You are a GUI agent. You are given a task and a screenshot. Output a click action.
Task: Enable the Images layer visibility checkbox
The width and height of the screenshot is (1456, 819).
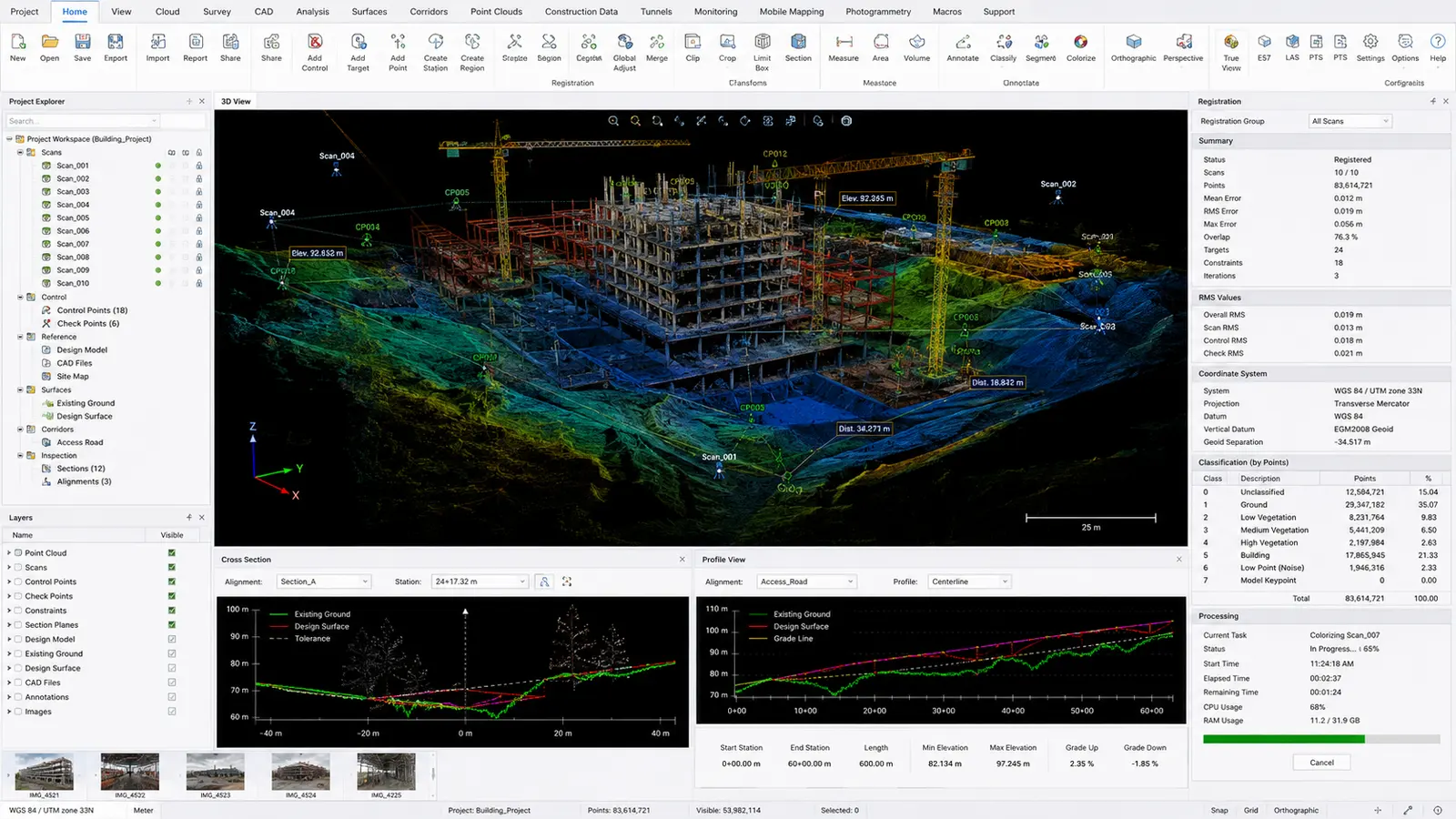tap(172, 712)
